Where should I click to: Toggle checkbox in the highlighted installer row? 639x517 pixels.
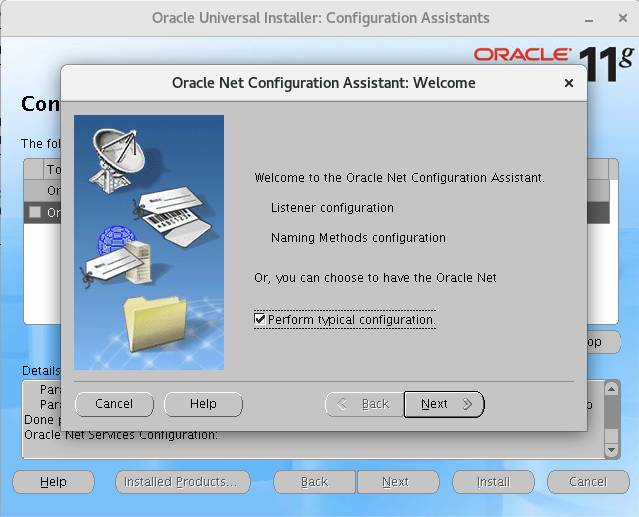(35, 212)
